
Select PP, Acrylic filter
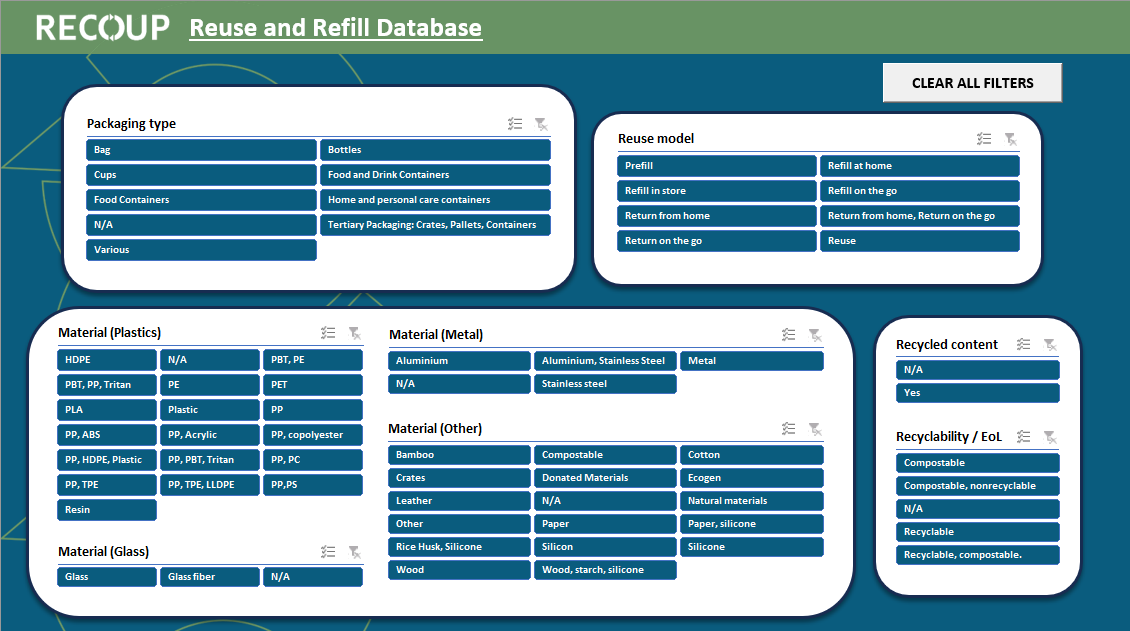[x=210, y=435]
